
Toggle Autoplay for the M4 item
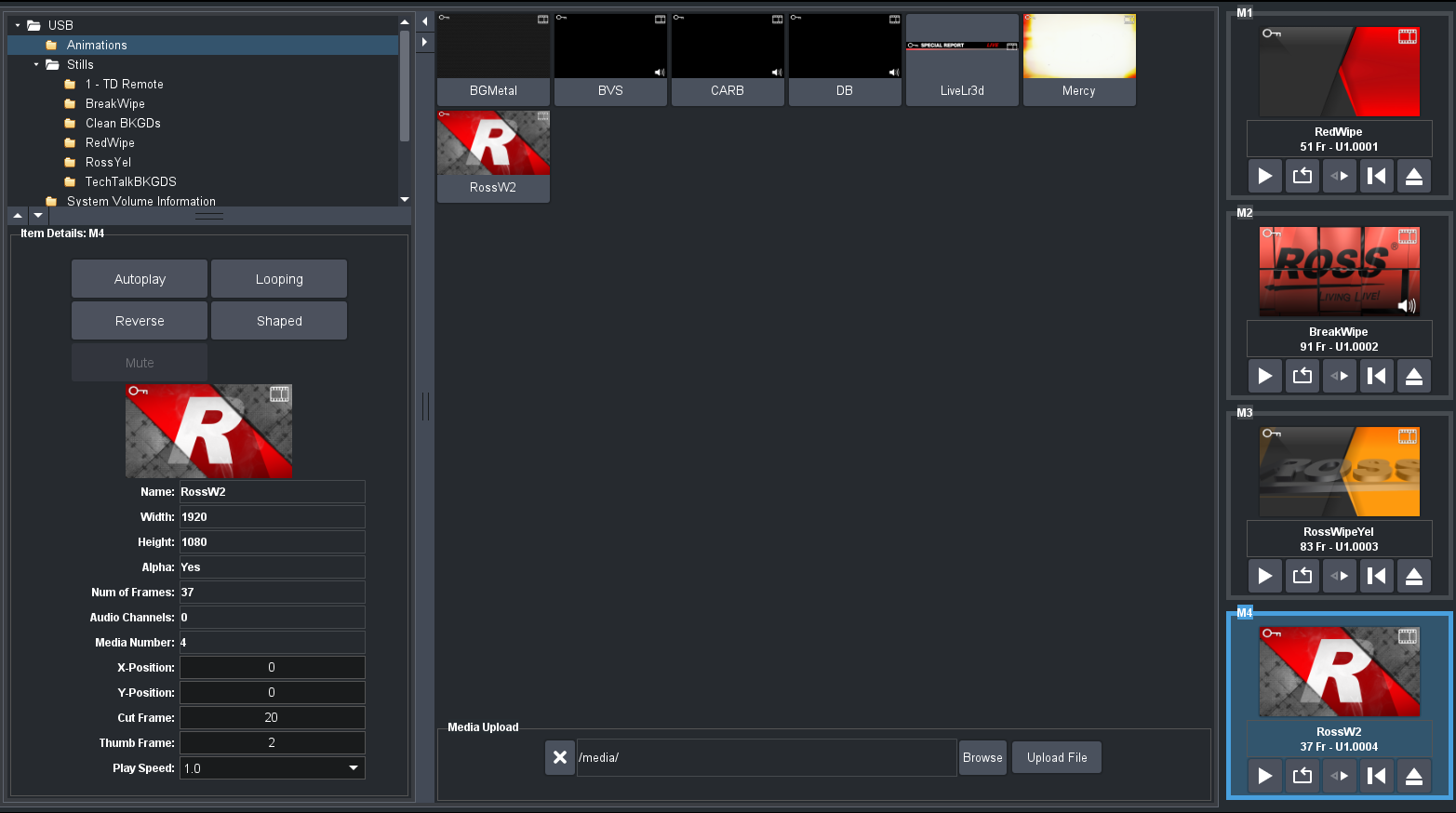click(x=140, y=279)
